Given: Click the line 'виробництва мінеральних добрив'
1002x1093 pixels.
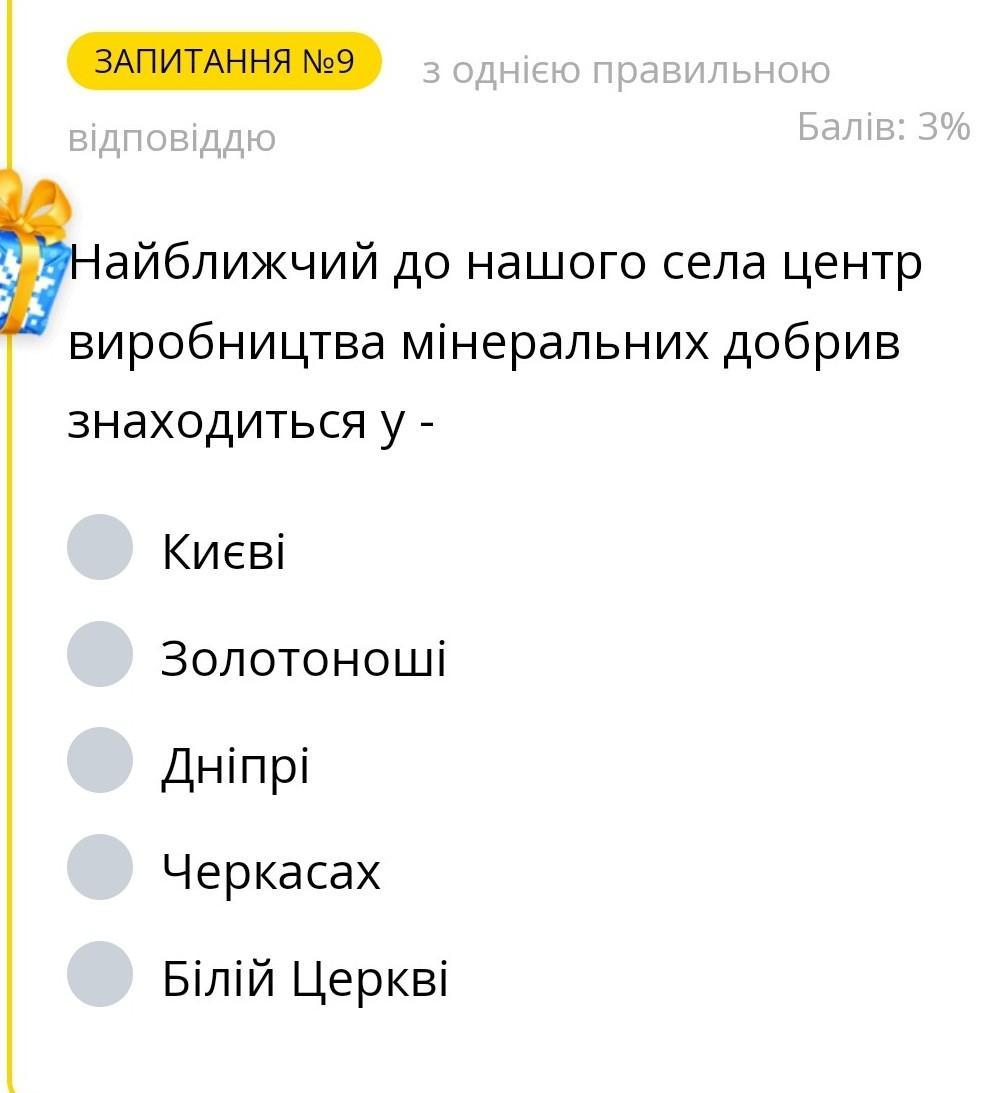Looking at the screenshot, I should pyautogui.click(x=484, y=343).
